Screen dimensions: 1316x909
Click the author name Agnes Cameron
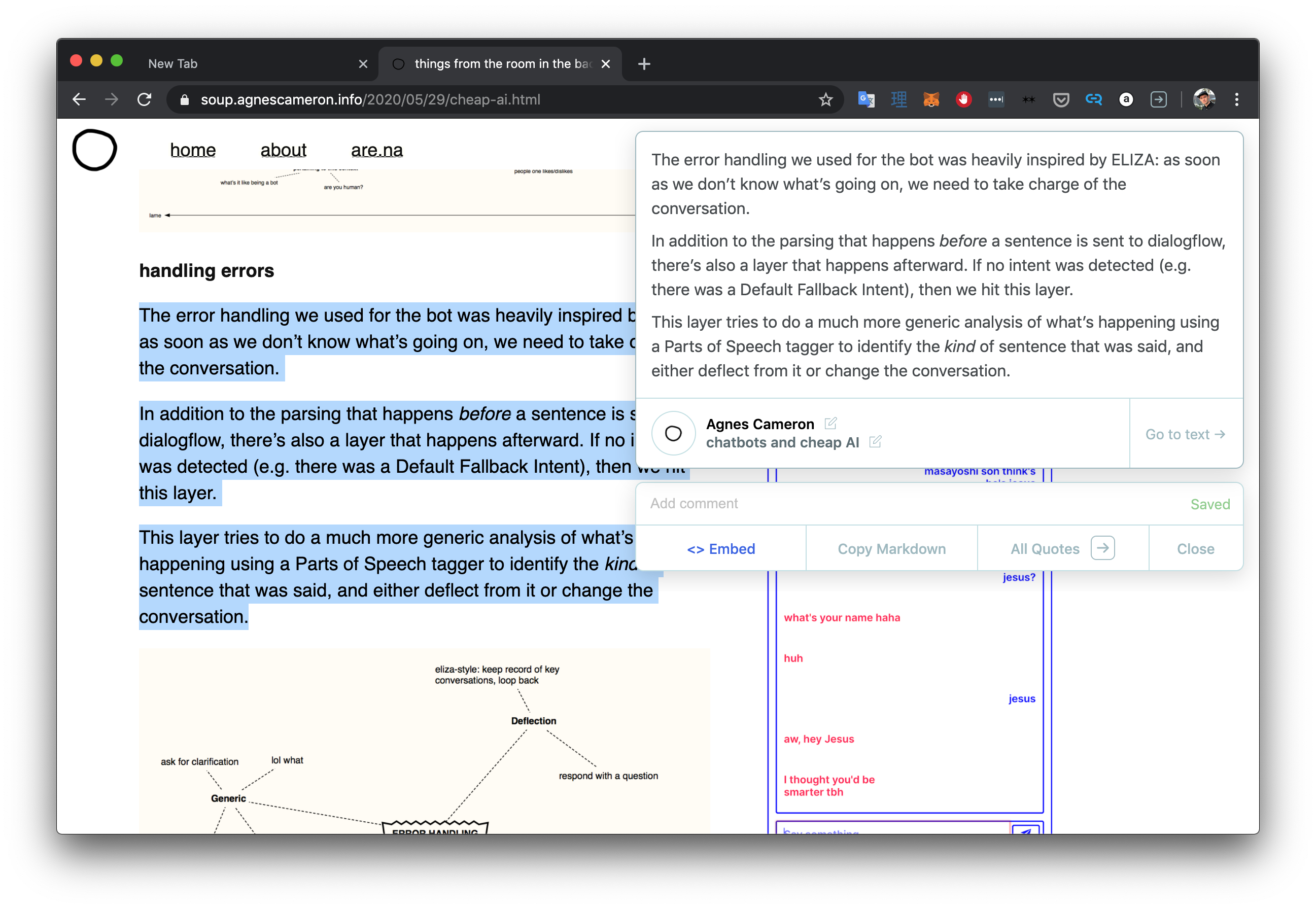coord(759,424)
